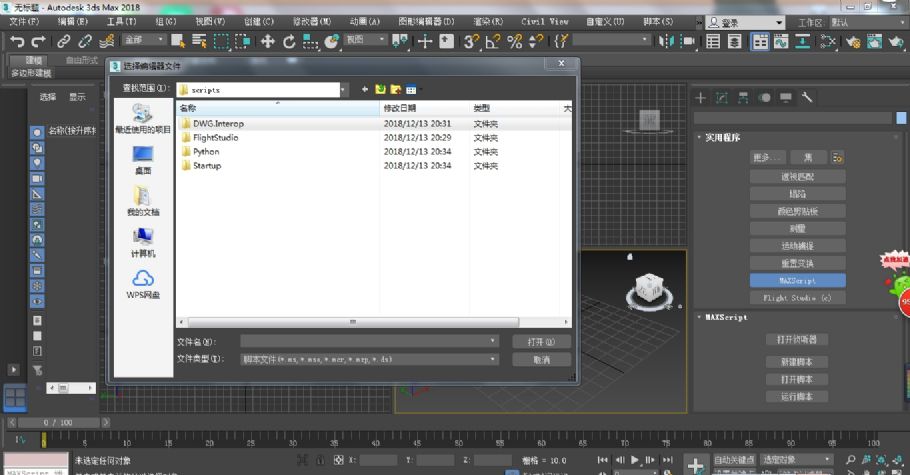
Task: Toggle the Scene Explorer icon
Action: pyautogui.click(x=713, y=41)
